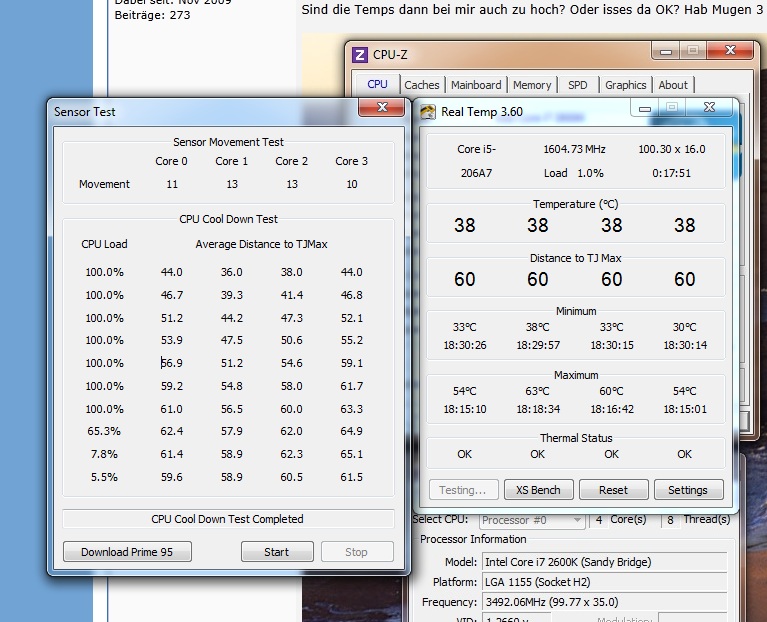Click the Testing... button in Real Temp

(x=463, y=489)
